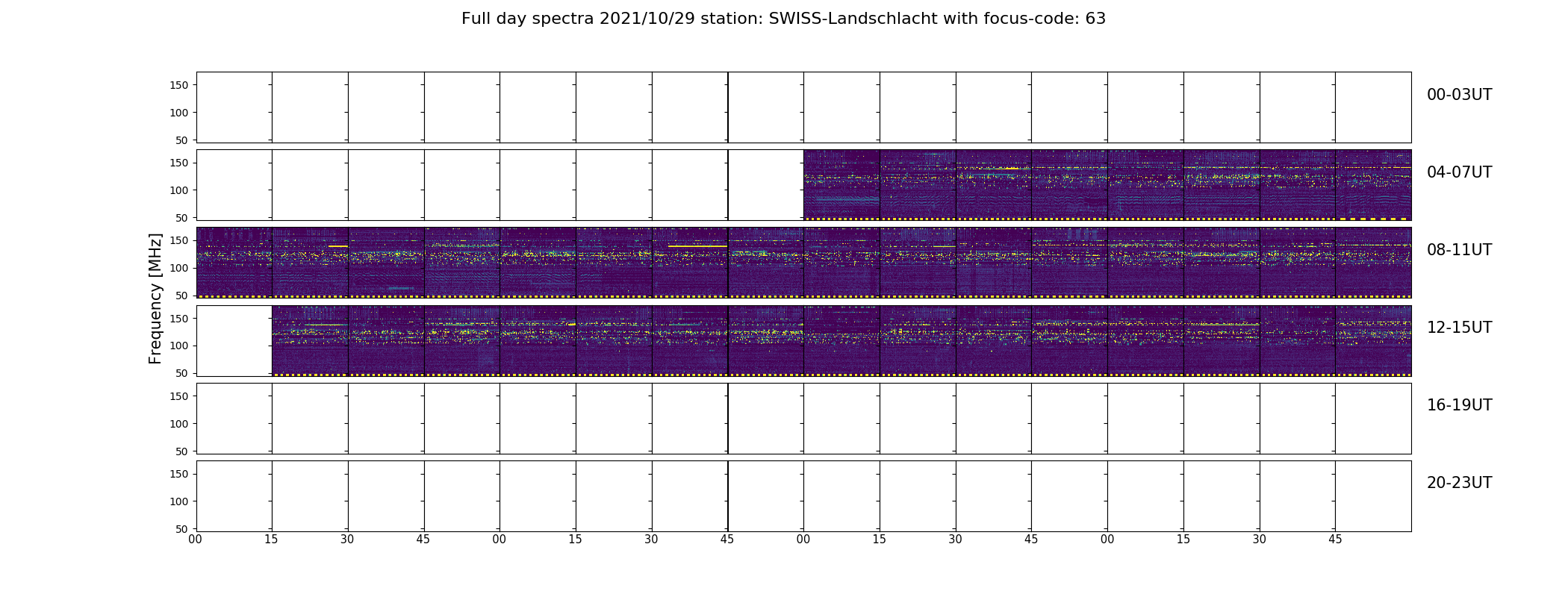Click the figure title mentioning SWISS-Landschlacht
Image resolution: width=1568 pixels, height=597 pixels.
tap(783, 19)
